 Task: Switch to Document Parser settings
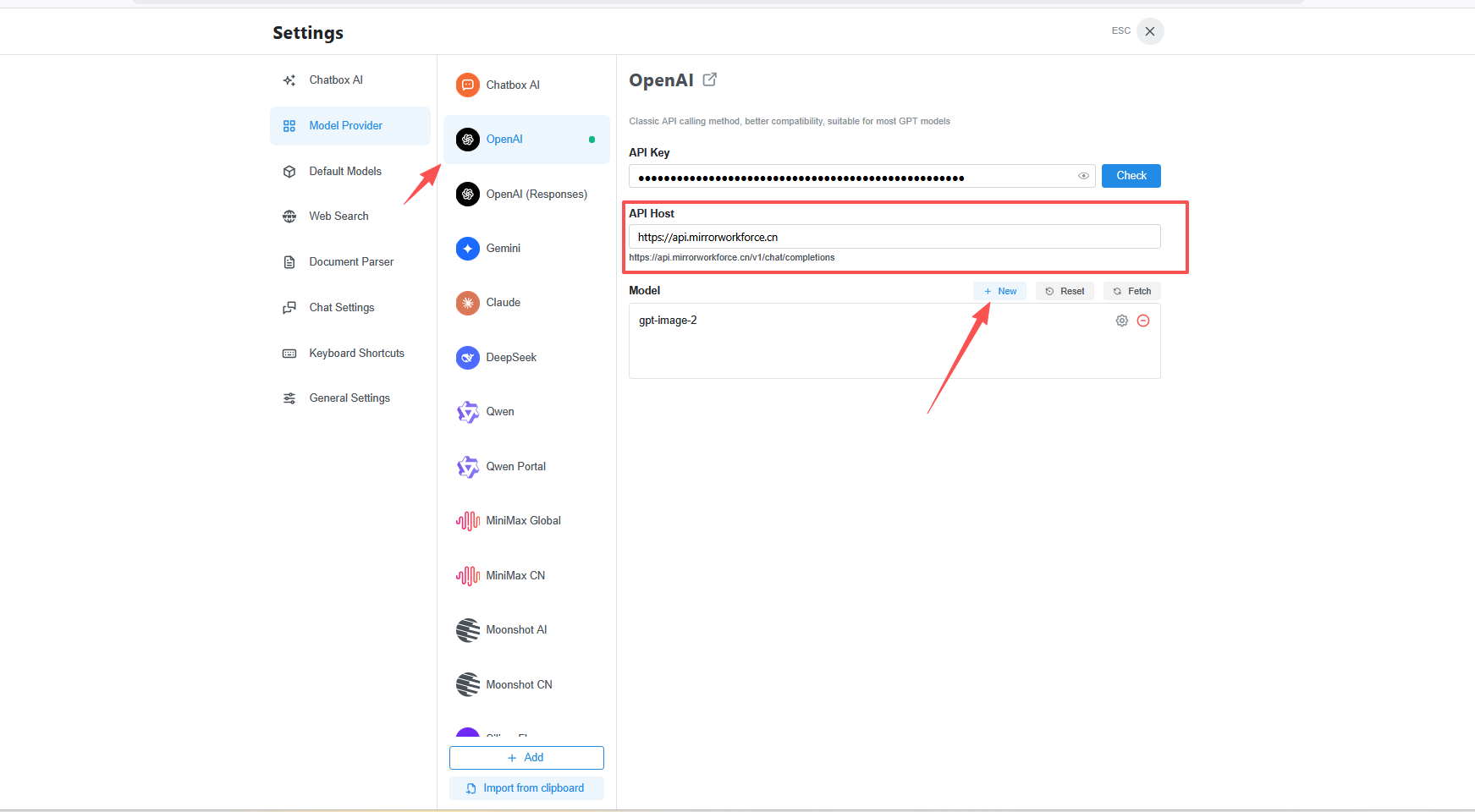tap(349, 262)
